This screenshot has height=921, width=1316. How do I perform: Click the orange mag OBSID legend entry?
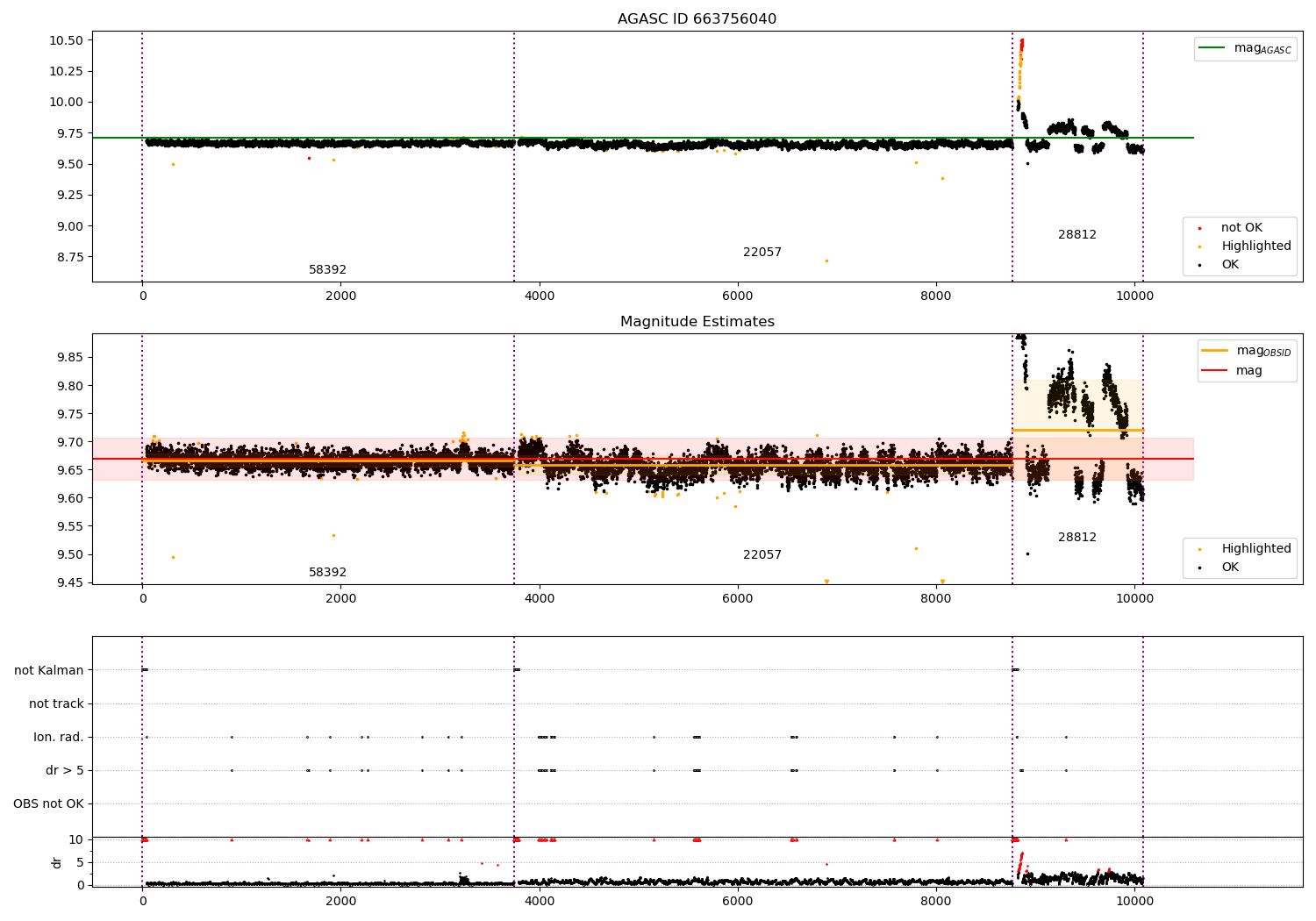pyautogui.click(x=1246, y=351)
